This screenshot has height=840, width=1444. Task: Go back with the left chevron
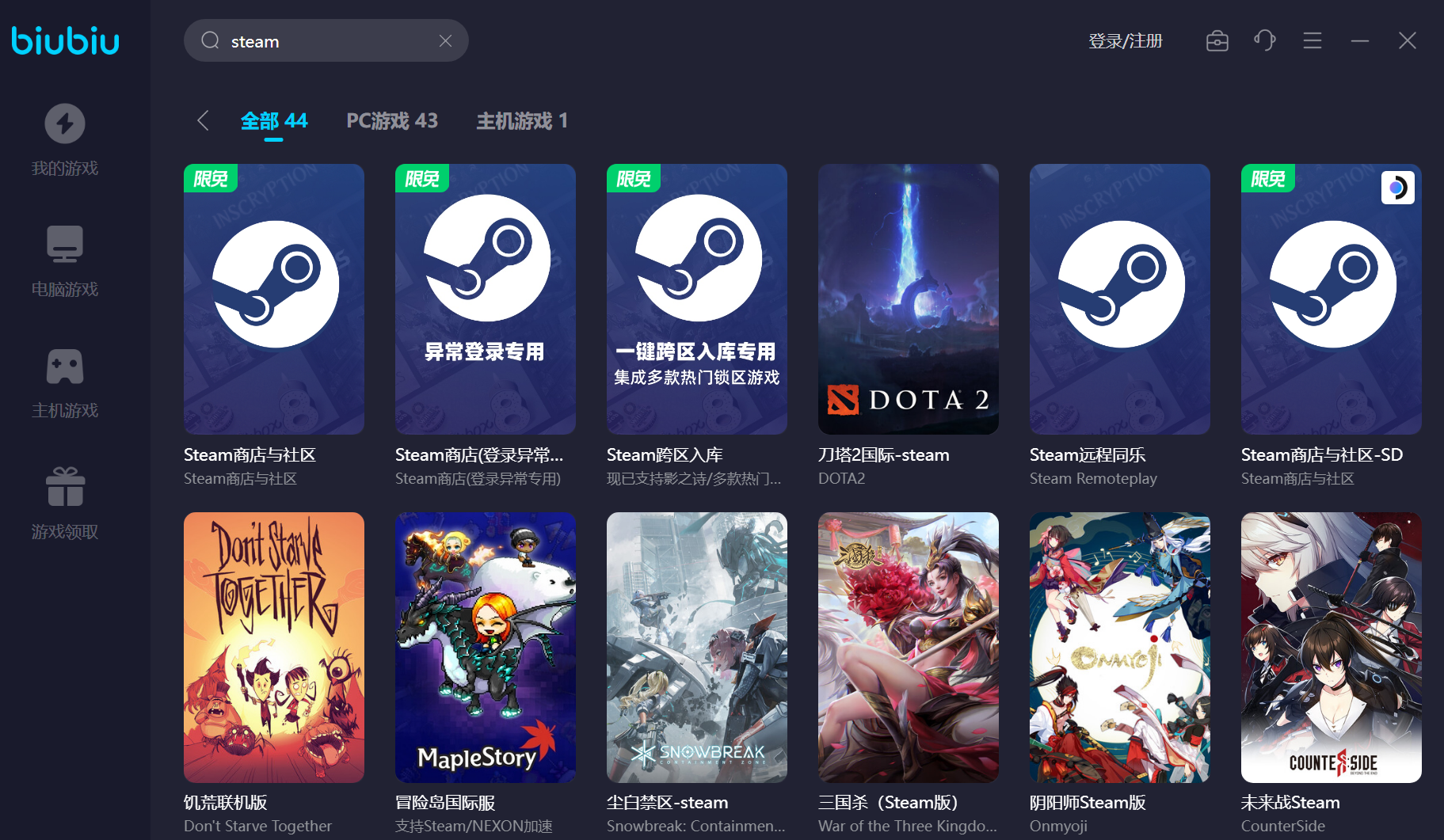203,120
